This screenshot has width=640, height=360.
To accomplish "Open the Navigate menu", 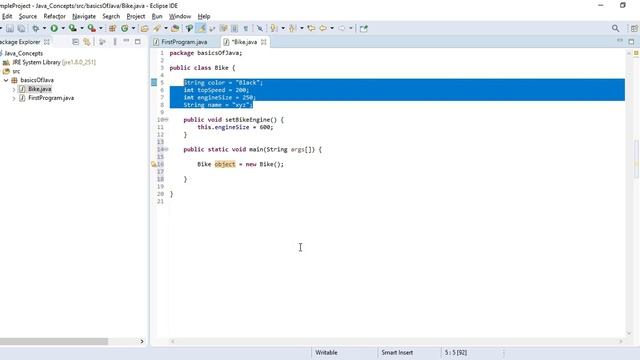I will (84, 16).
